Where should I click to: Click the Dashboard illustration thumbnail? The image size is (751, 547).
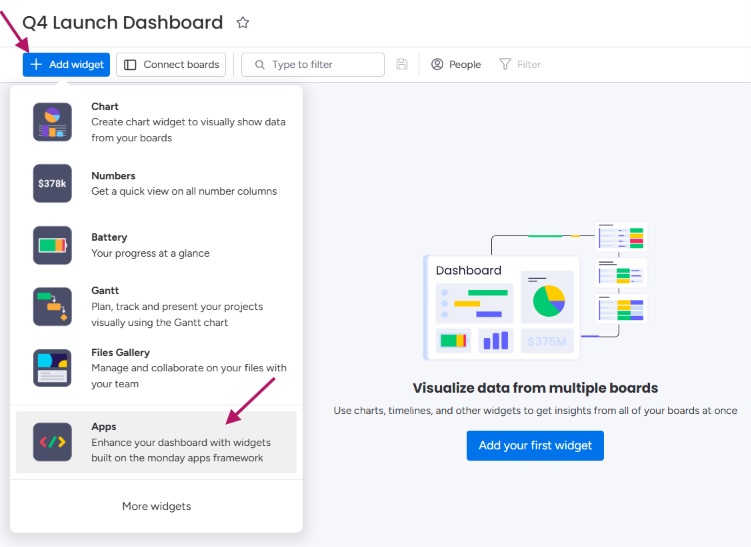[535, 291]
